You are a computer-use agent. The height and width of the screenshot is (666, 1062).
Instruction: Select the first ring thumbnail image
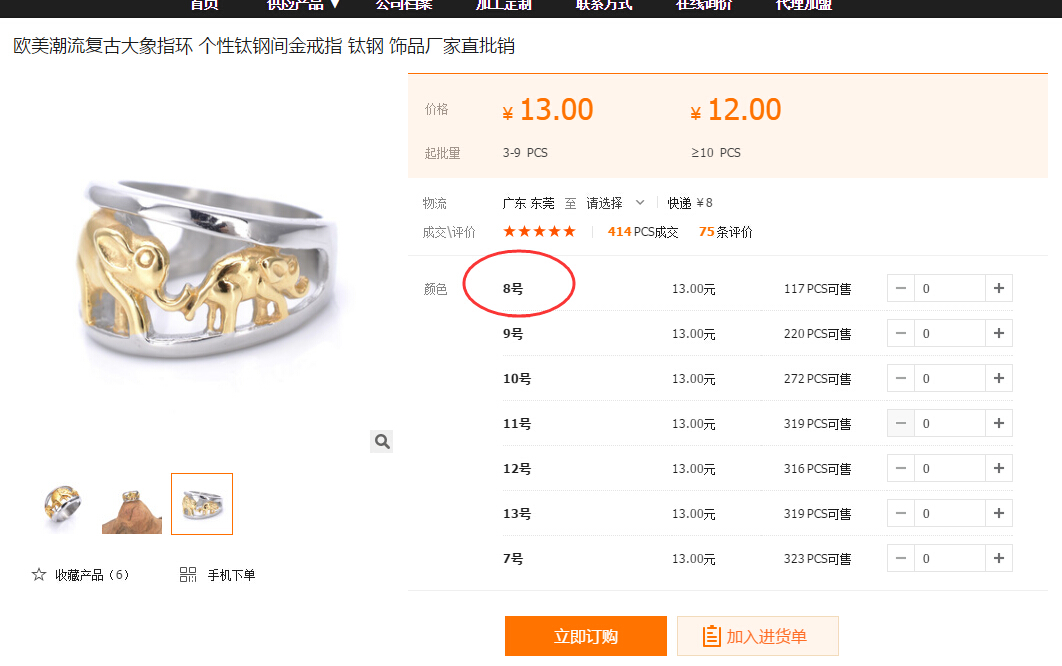pyautogui.click(x=62, y=504)
